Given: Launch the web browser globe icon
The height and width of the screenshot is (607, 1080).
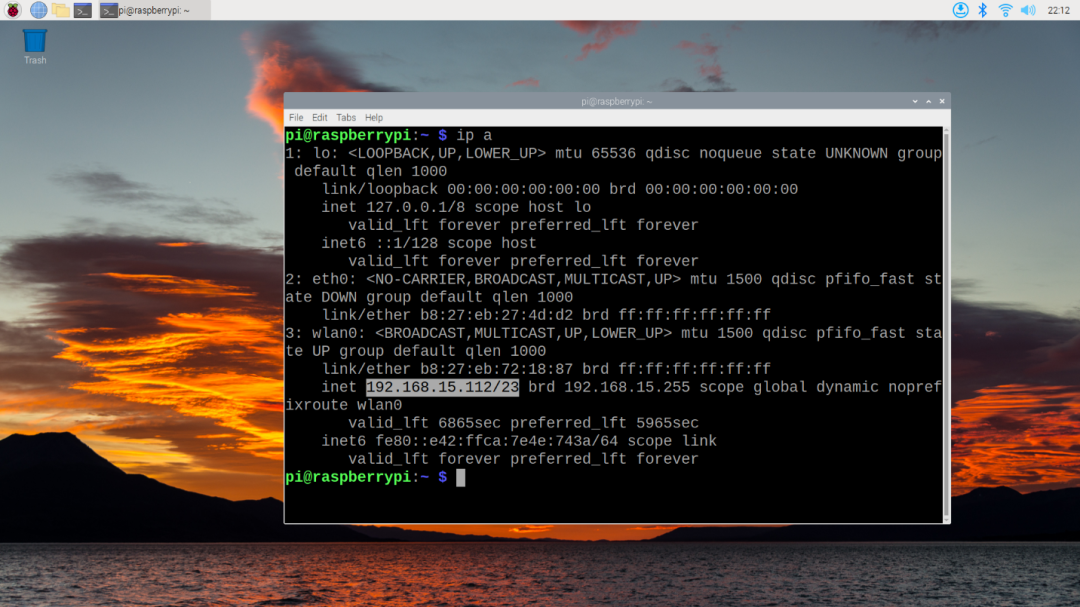Looking at the screenshot, I should tap(38, 10).
